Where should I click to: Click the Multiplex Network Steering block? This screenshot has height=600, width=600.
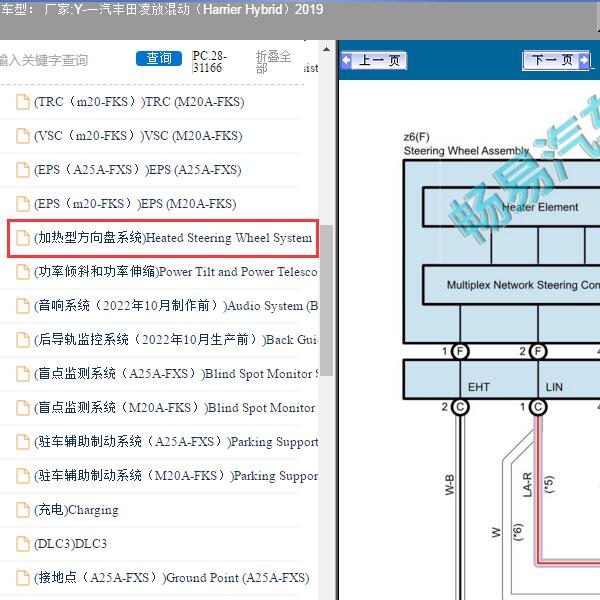click(512, 285)
